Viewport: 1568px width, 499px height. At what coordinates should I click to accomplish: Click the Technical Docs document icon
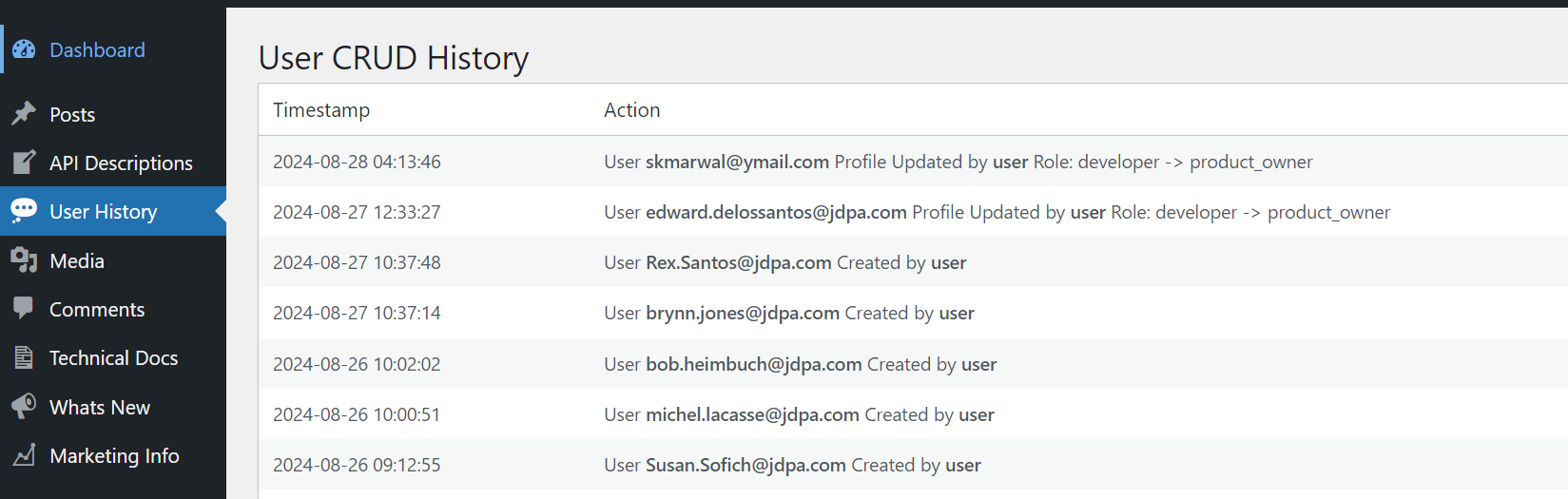tap(24, 357)
